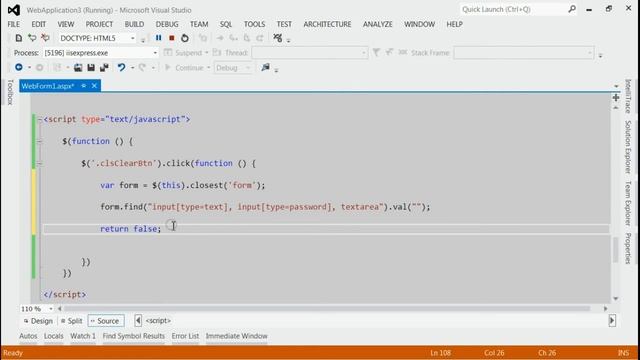Click the Visual Studio logo icon
This screenshot has height=360, width=640.
pos(13,10)
